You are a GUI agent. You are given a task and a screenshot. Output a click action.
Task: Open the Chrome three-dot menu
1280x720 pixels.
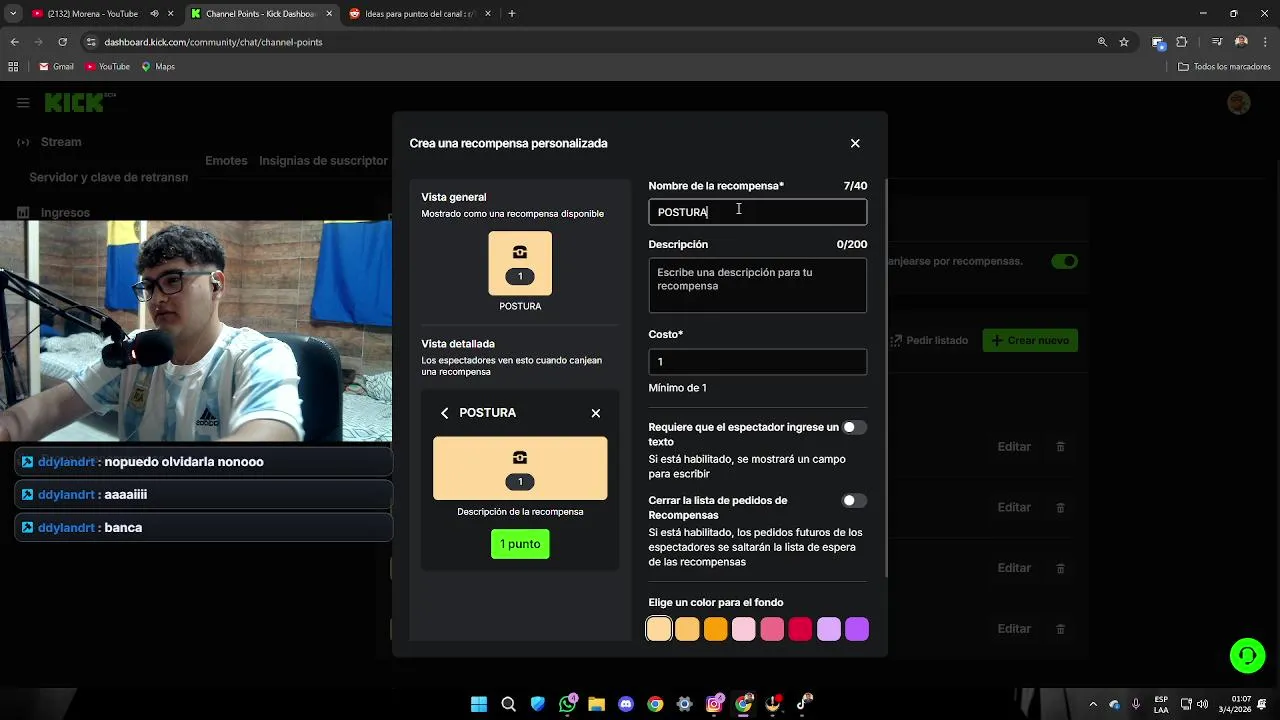coord(1265,42)
